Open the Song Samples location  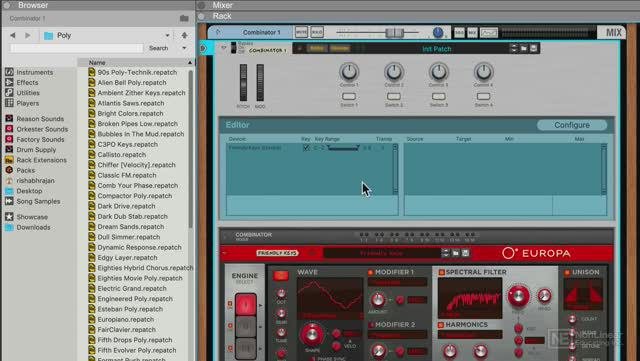pyautogui.click(x=33, y=201)
